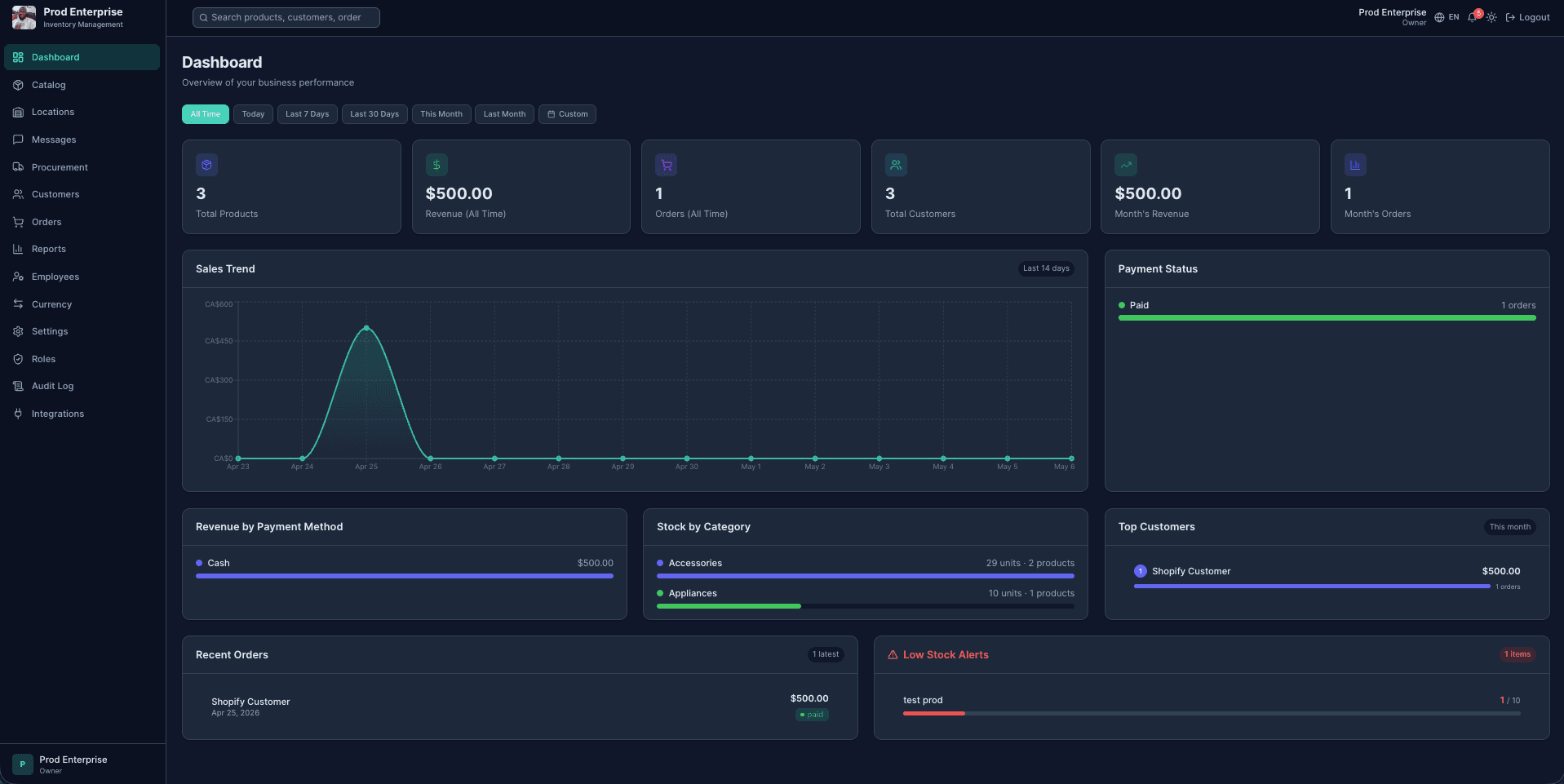Click the Customers people icon in sidebar
1564x784 pixels.
tap(18, 194)
